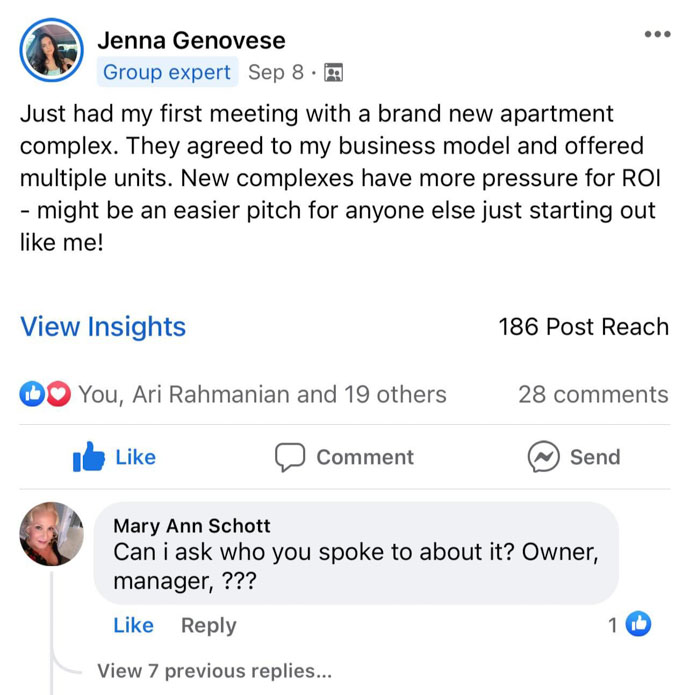Open the 28 comments list

[593, 395]
